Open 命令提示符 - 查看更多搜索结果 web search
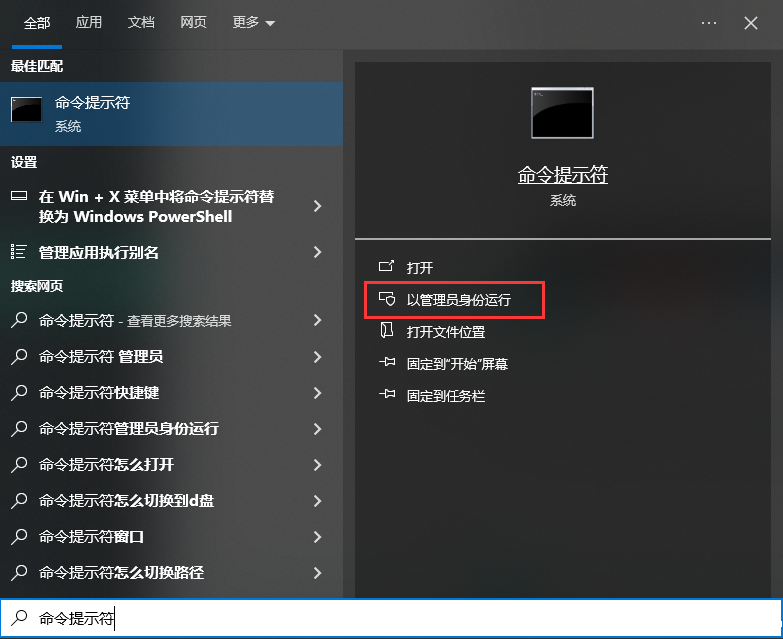Screen dimensions: 783x639 coord(171,320)
